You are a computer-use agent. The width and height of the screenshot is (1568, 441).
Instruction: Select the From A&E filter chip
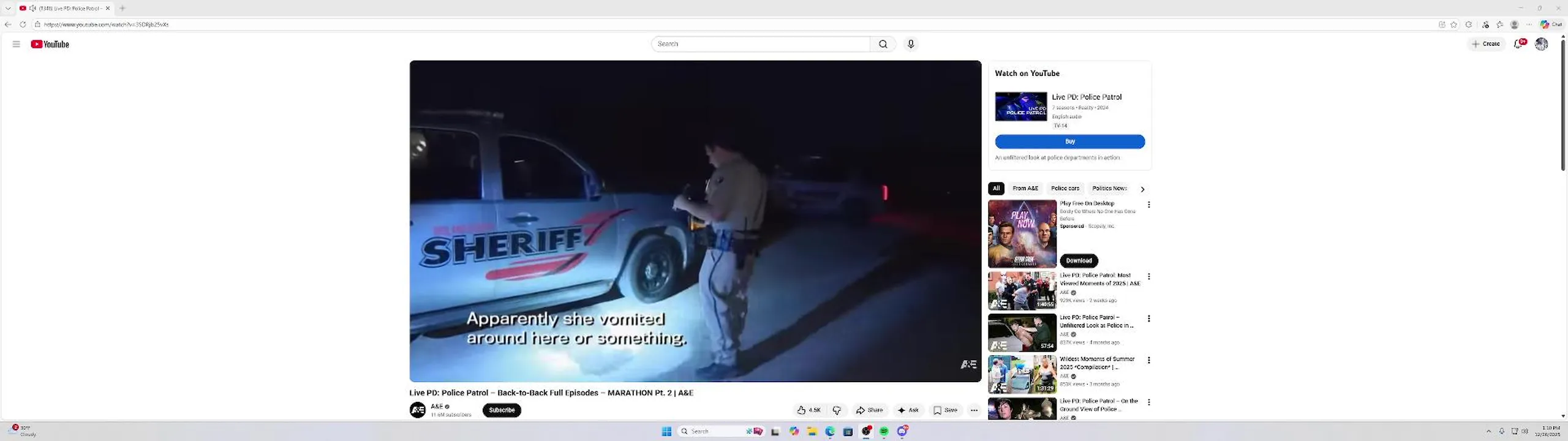point(1025,189)
